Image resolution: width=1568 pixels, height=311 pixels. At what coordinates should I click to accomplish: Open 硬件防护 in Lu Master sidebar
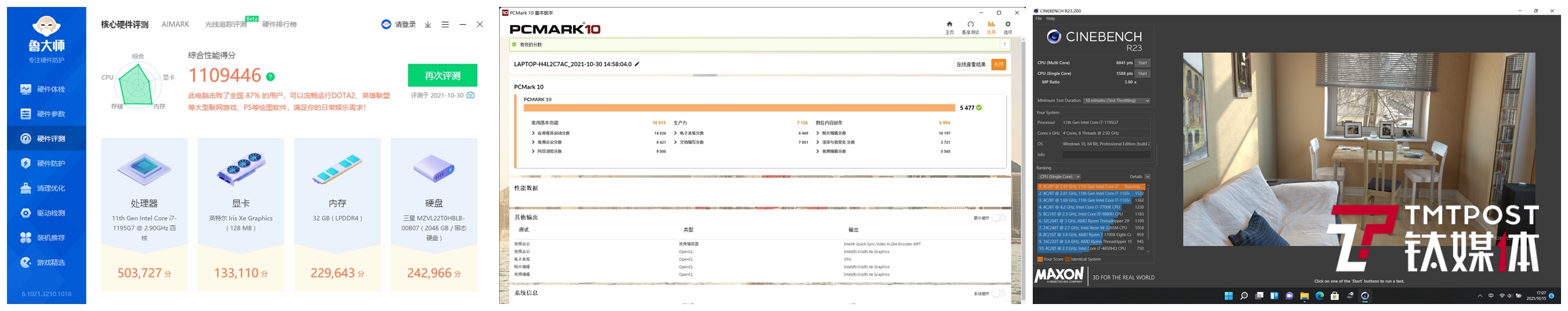click(46, 163)
